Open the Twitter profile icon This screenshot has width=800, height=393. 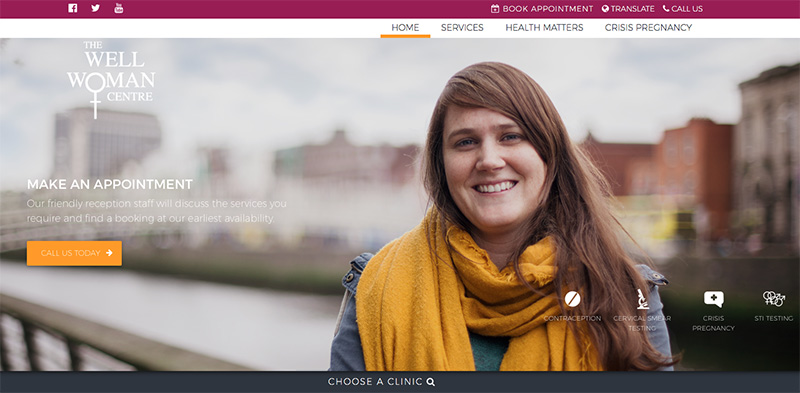pyautogui.click(x=95, y=8)
